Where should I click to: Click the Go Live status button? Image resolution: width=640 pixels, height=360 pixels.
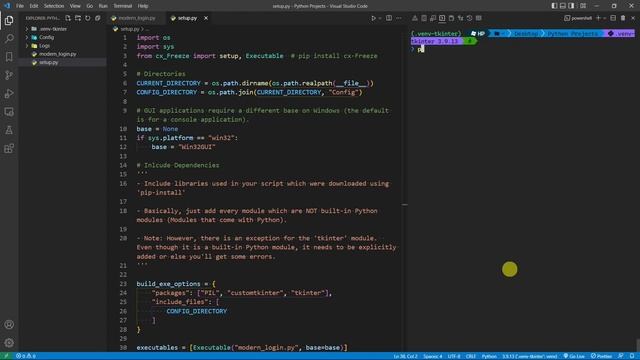(574, 356)
